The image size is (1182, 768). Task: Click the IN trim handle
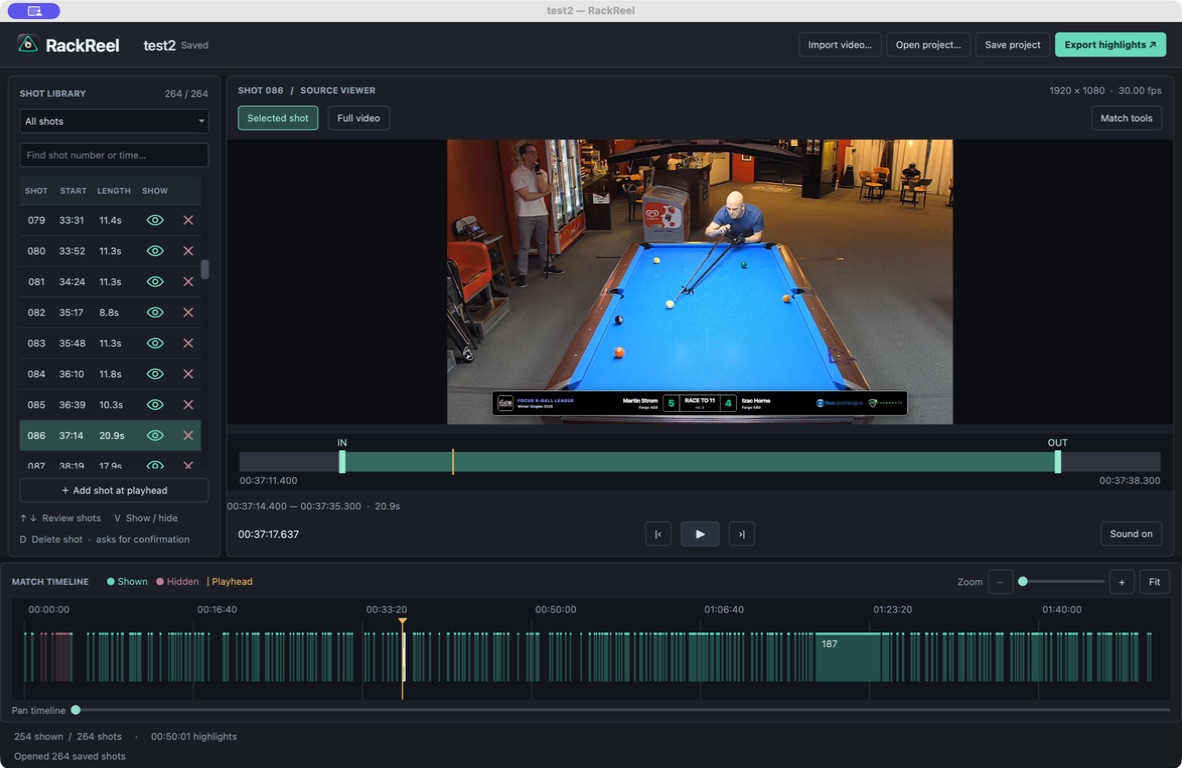[342, 462]
